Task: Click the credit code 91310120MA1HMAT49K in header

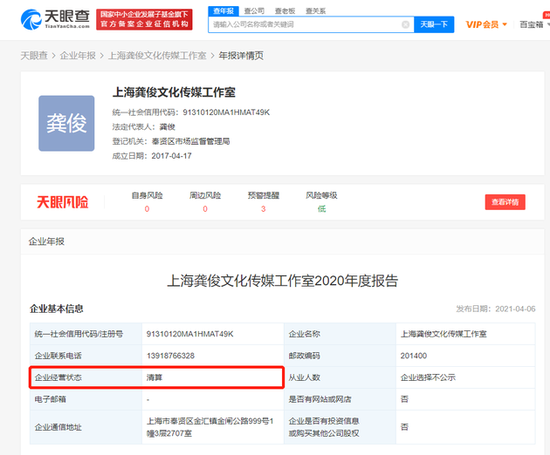Action: pos(226,112)
